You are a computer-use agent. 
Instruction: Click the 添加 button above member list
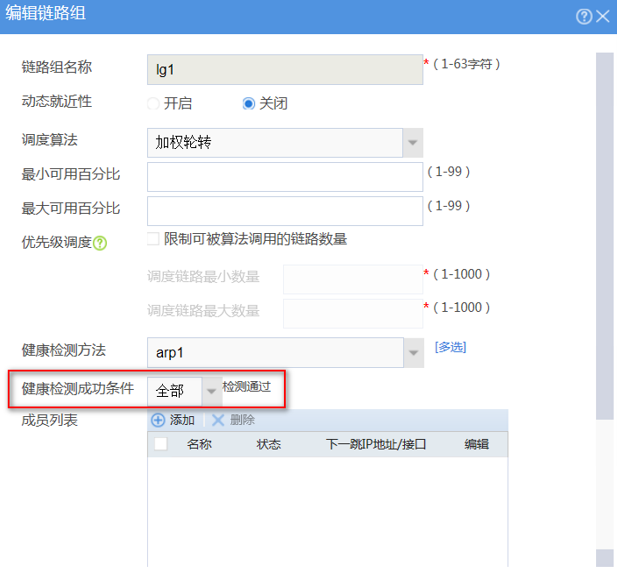point(181,420)
